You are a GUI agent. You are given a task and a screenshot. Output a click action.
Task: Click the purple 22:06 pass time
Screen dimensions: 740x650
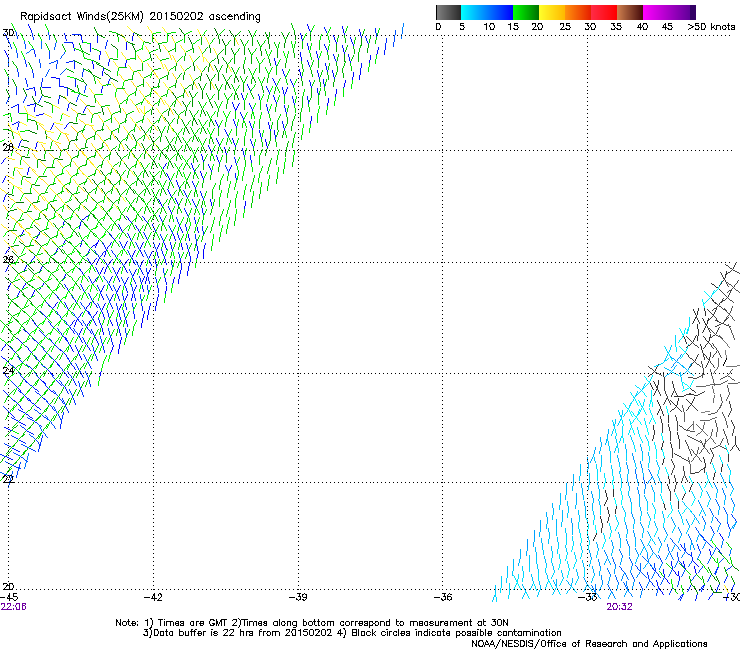click(13, 607)
